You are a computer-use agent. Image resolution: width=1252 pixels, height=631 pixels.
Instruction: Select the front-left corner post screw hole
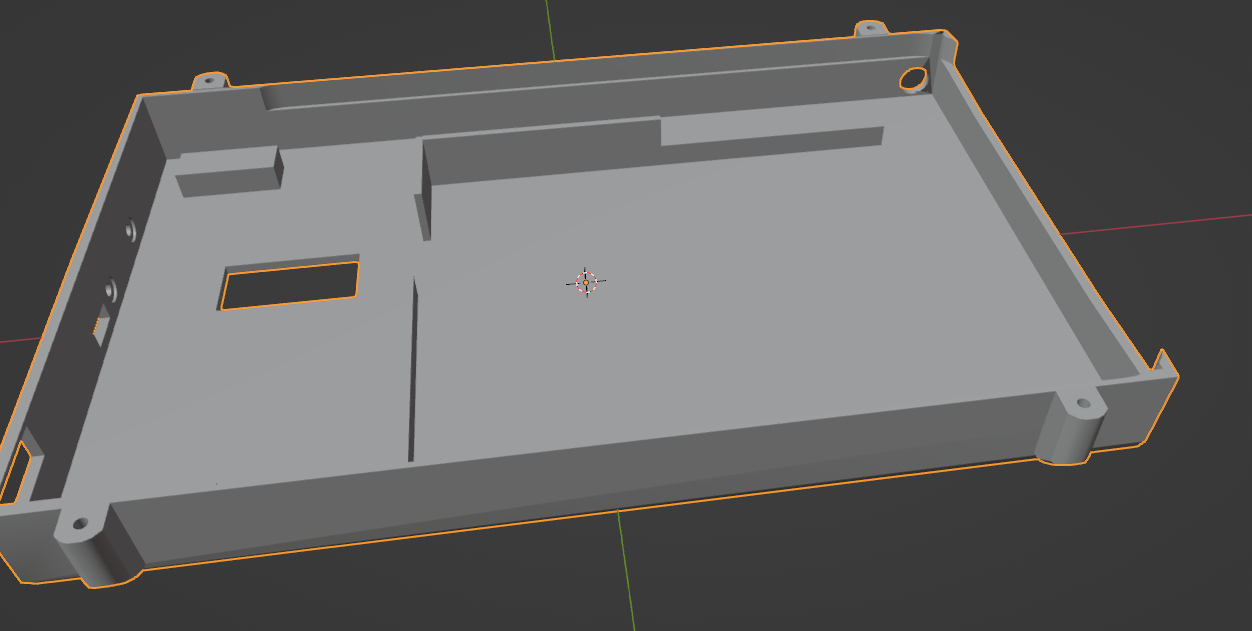[78, 523]
